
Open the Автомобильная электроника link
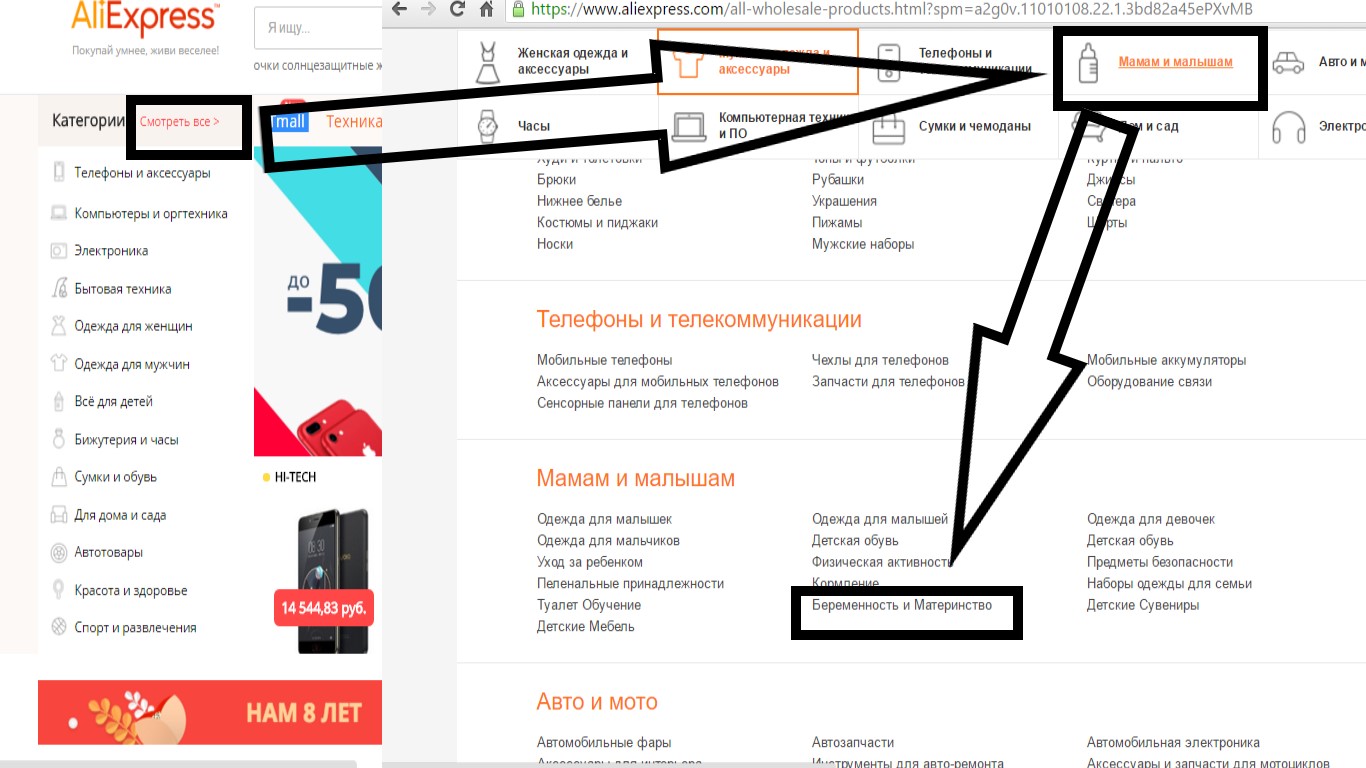(1173, 743)
